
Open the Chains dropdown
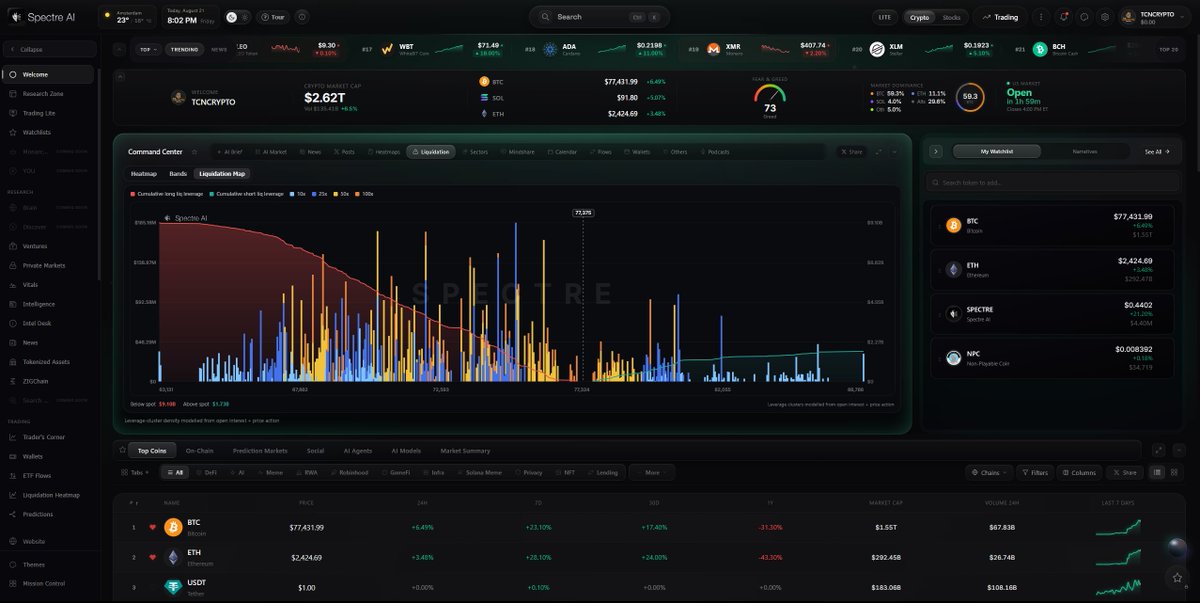[x=989, y=472]
